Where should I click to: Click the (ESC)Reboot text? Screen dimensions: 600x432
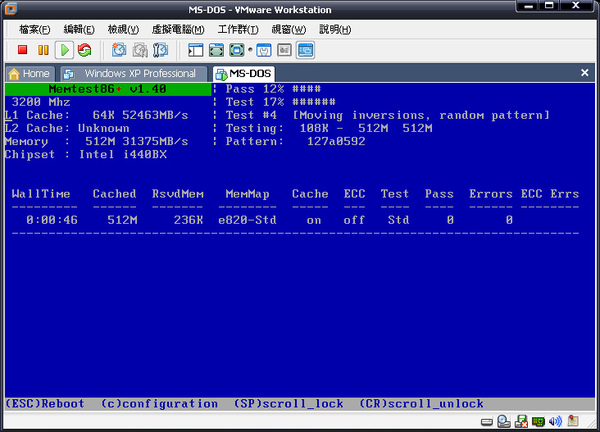(45, 404)
